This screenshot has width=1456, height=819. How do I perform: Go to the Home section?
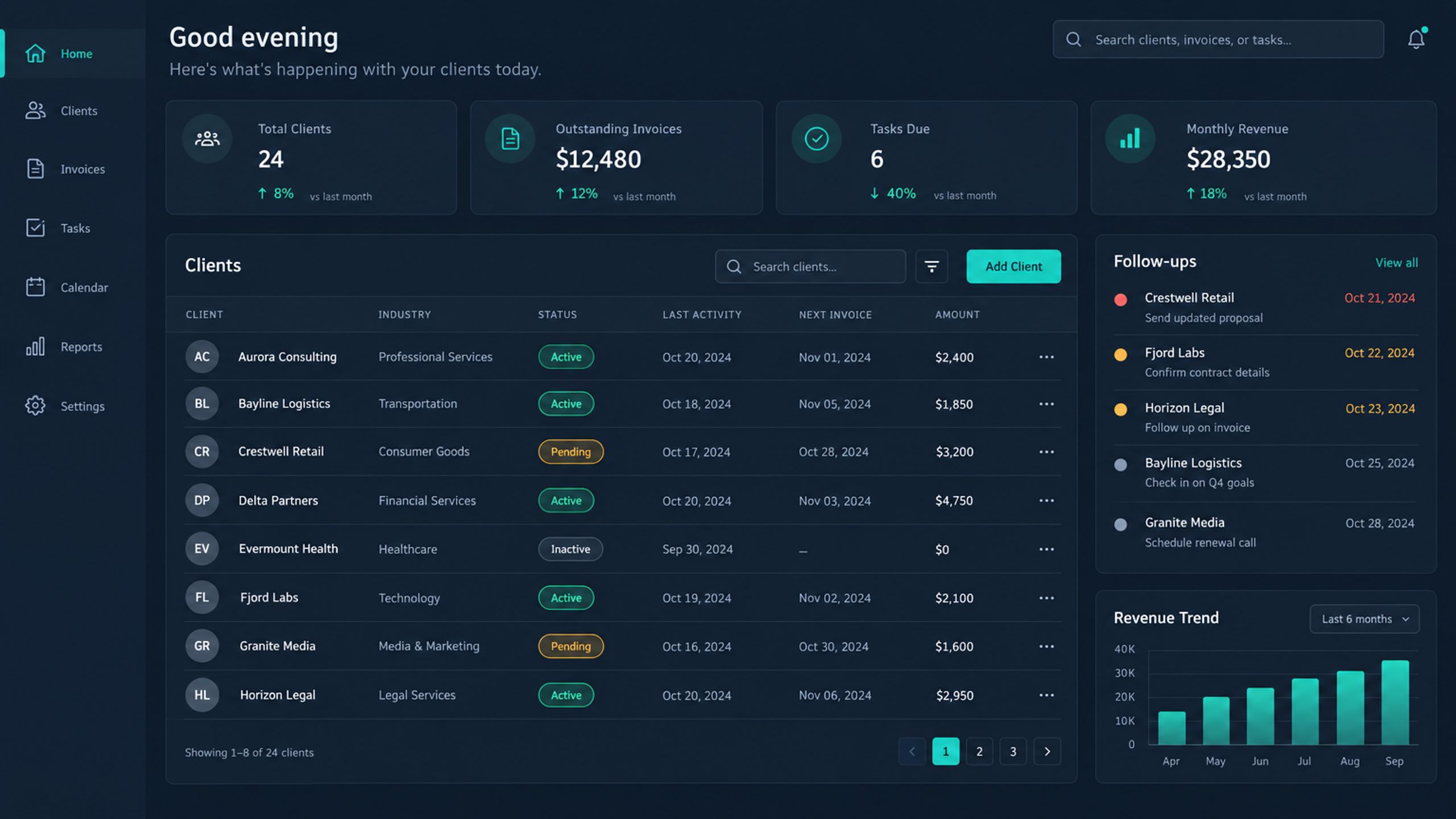coord(73,53)
